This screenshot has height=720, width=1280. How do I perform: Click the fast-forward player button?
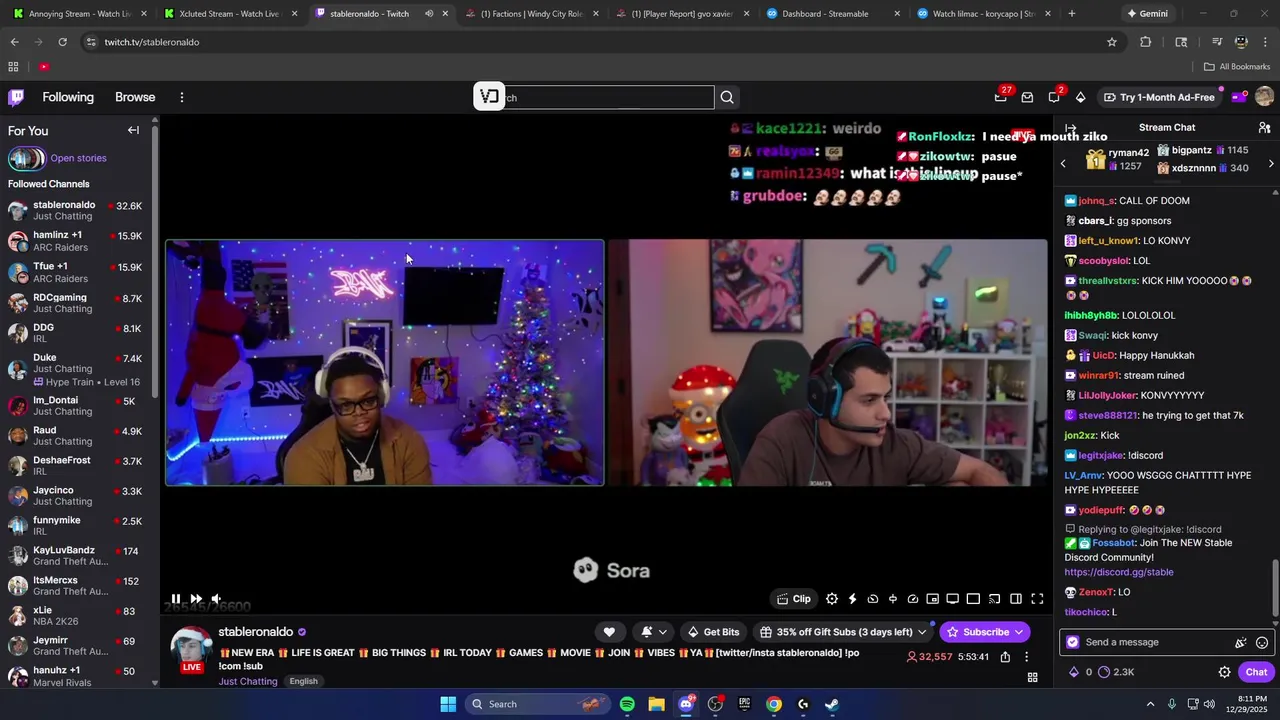click(x=196, y=599)
